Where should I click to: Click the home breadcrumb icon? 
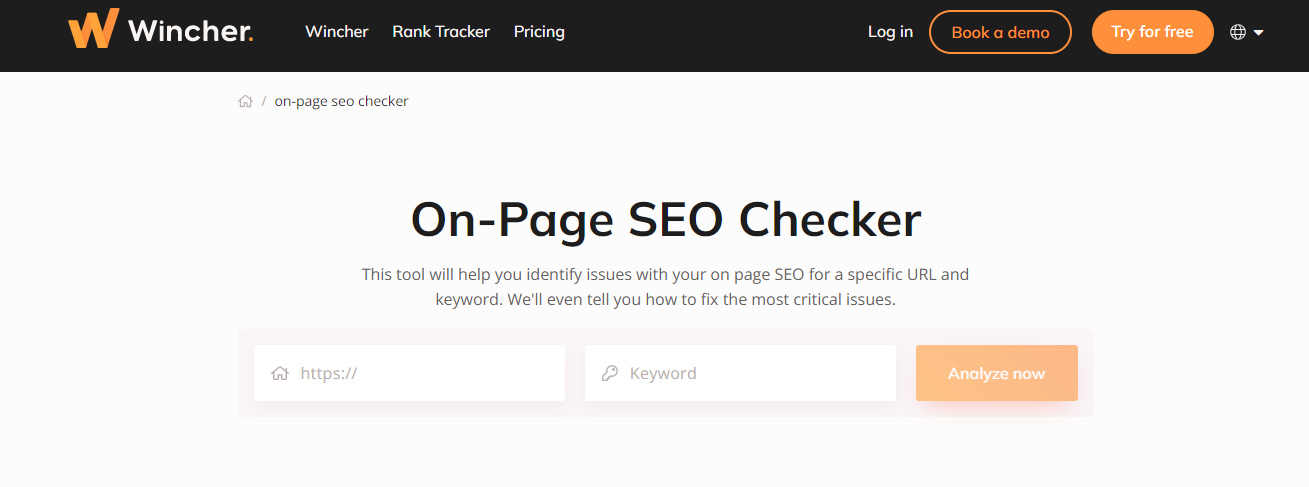click(245, 101)
